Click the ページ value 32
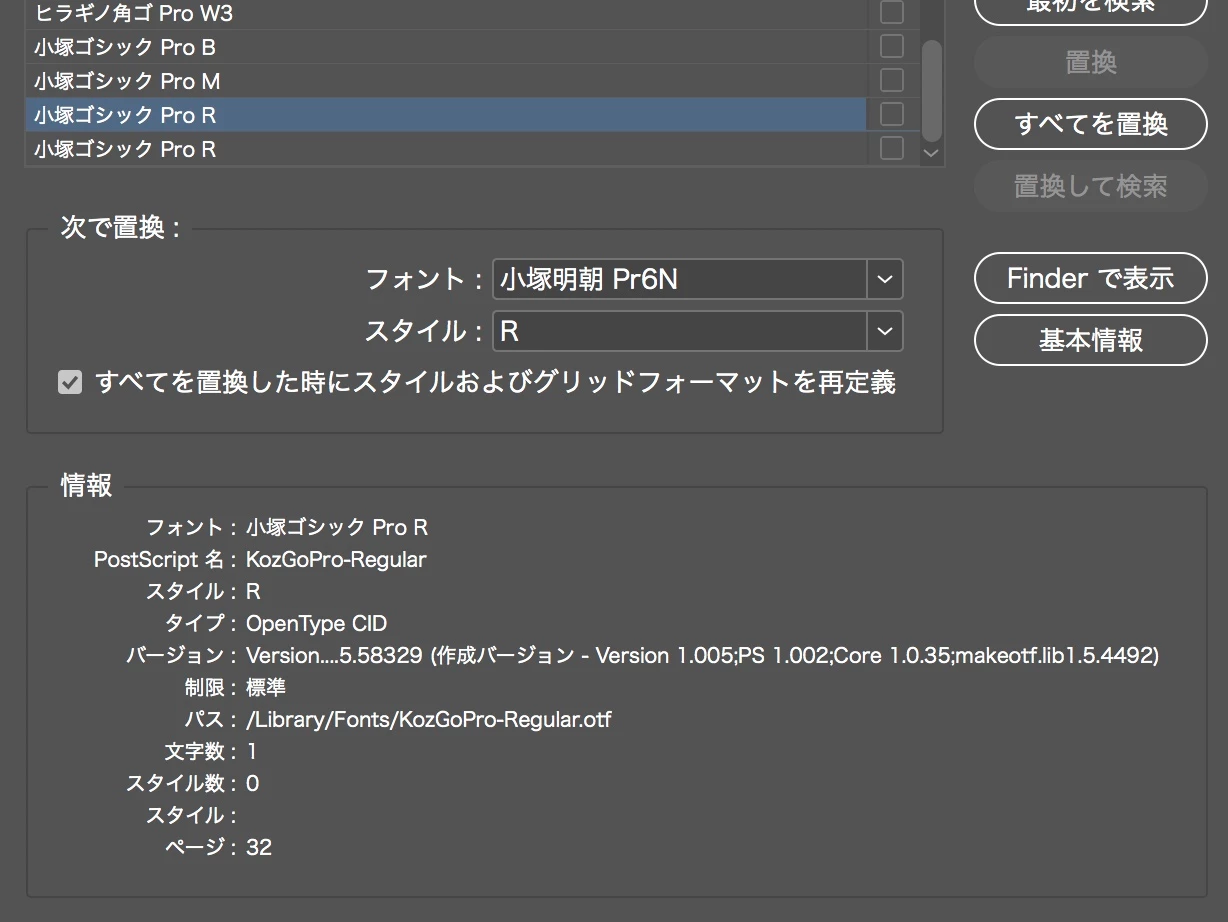This screenshot has height=922, width=1228. tap(259, 847)
